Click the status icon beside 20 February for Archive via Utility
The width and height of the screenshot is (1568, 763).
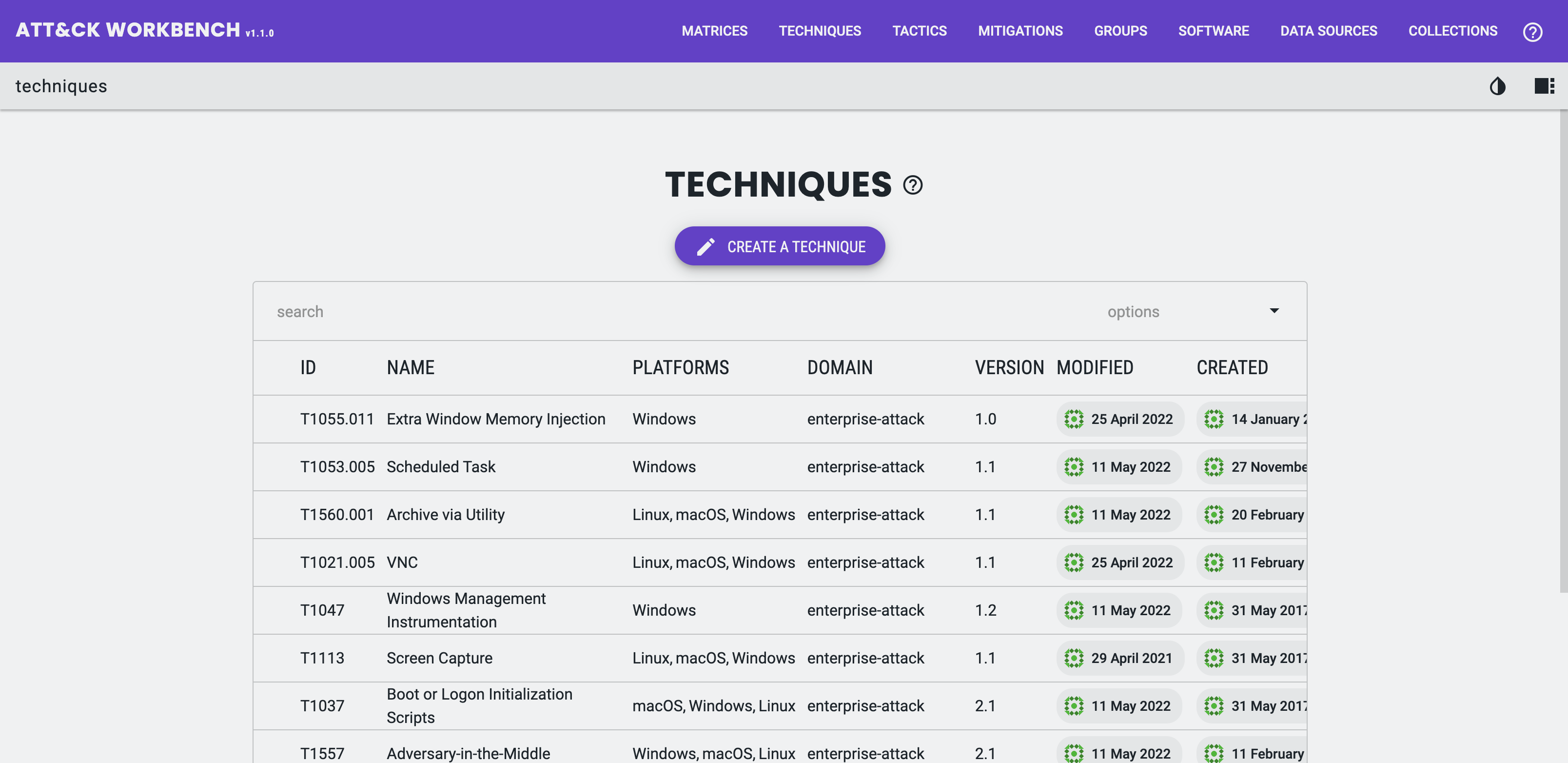point(1214,515)
